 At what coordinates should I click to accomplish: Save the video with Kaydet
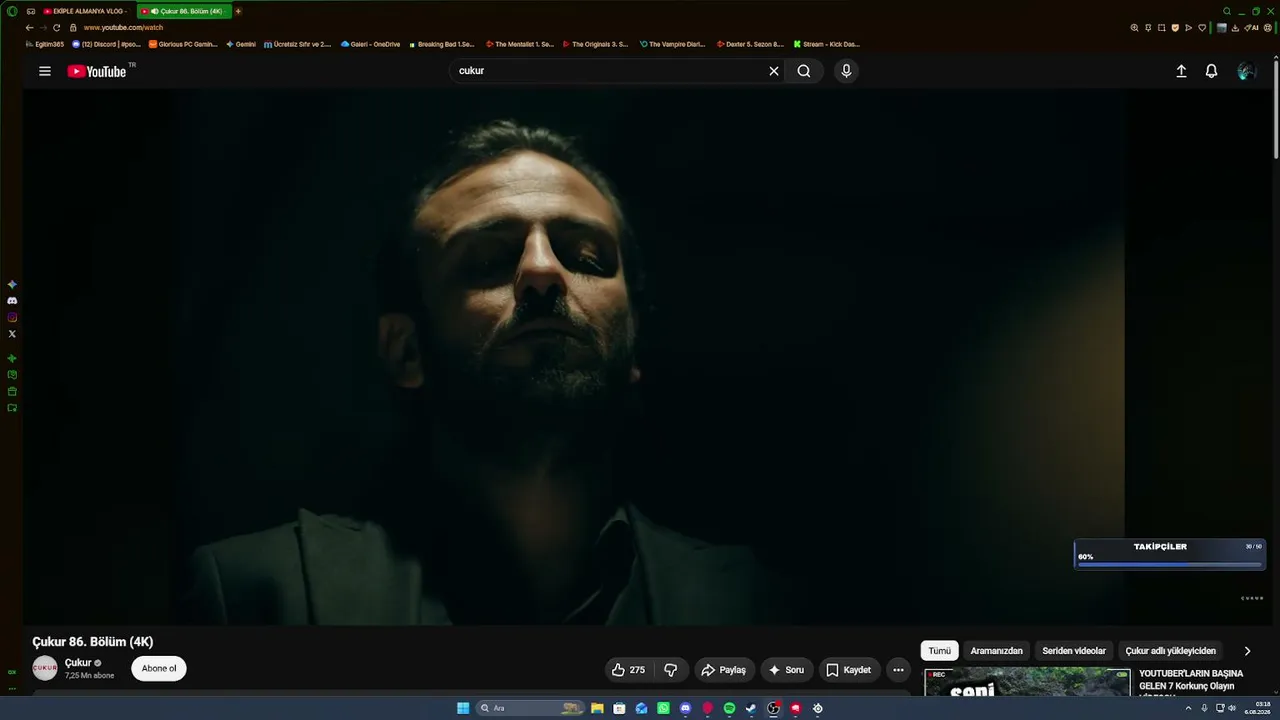pyautogui.click(x=849, y=670)
